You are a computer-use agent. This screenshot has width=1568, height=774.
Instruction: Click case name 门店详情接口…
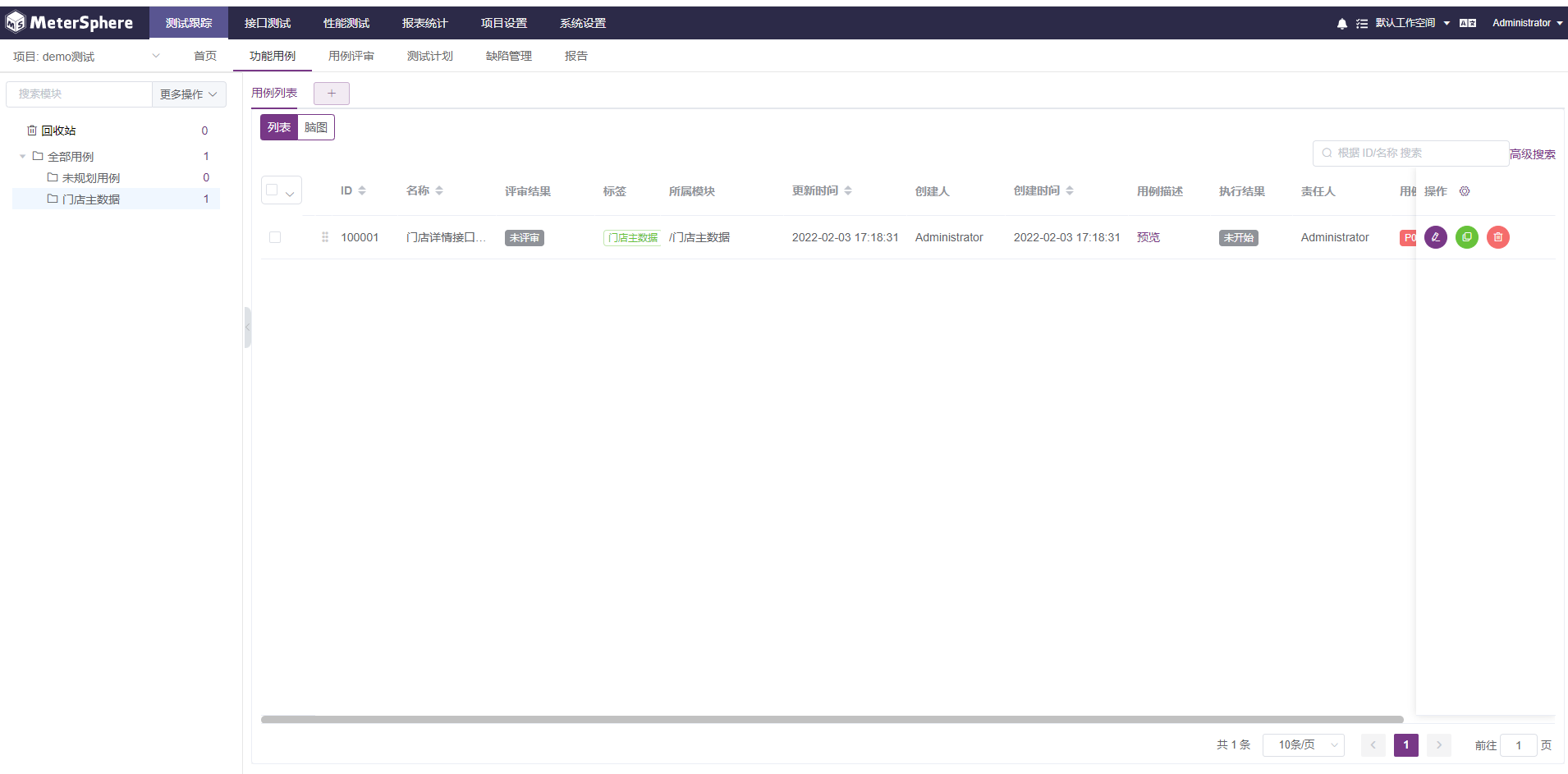point(447,237)
